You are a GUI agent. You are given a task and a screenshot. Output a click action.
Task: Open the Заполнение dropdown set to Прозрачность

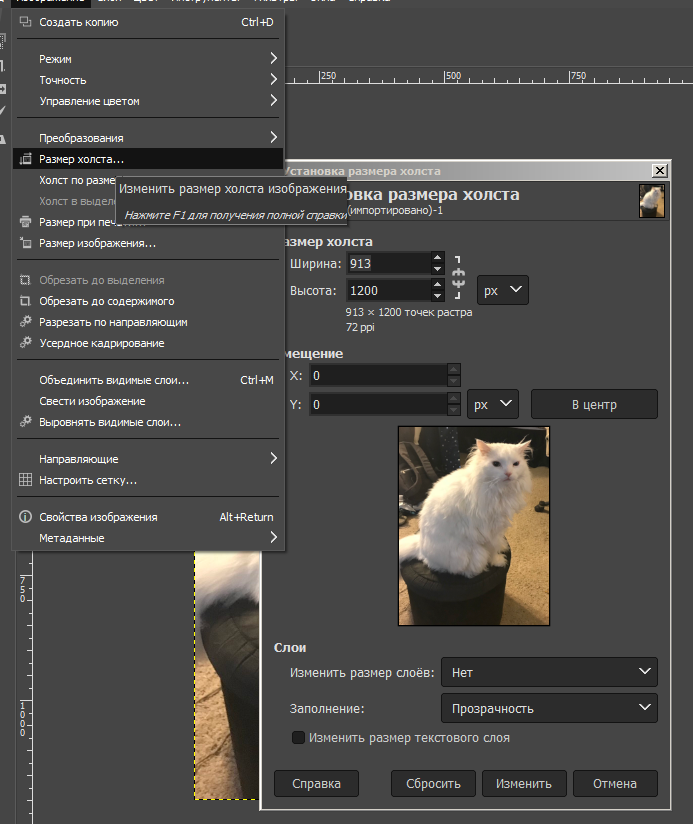549,708
